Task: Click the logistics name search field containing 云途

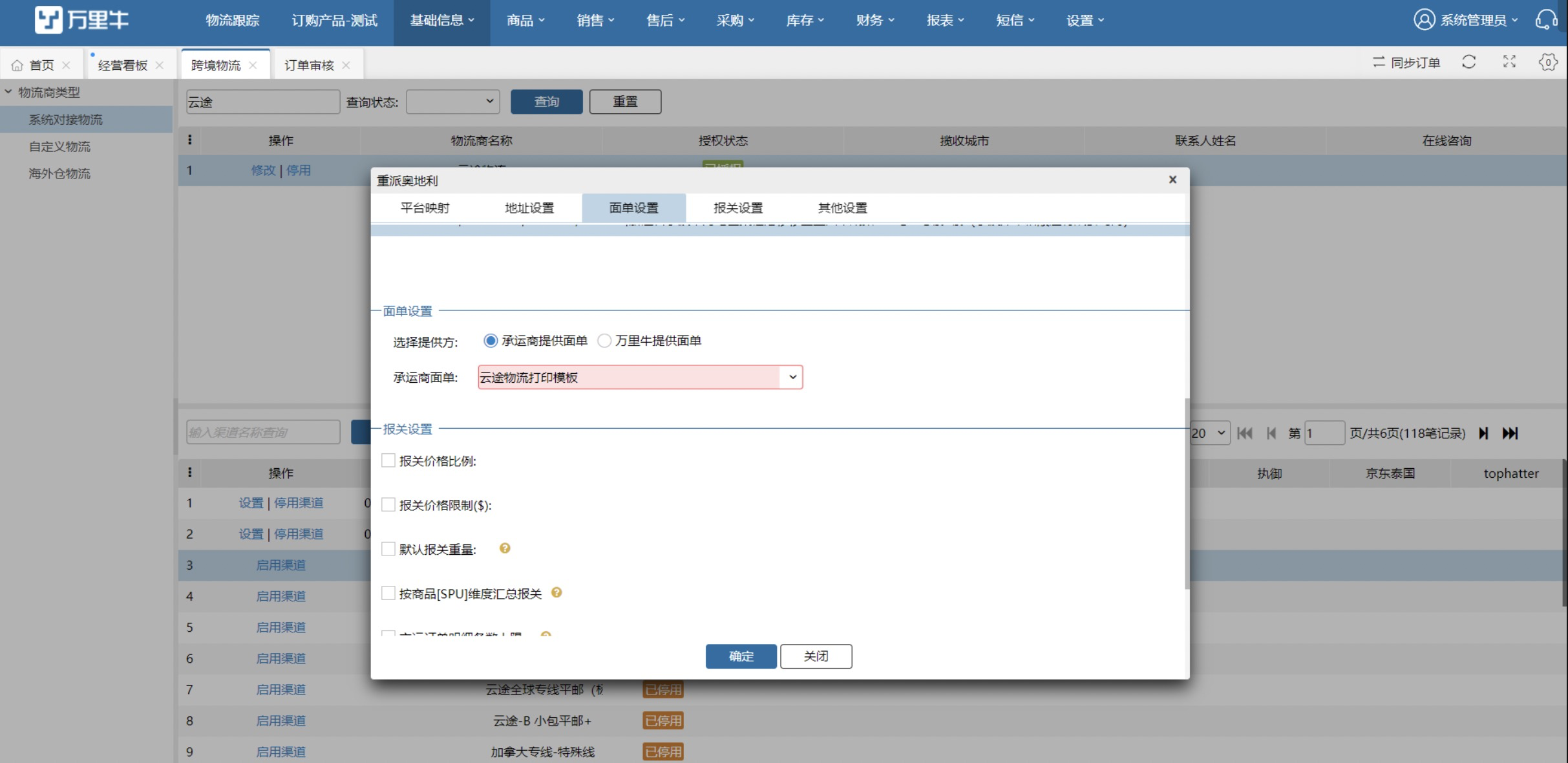Action: (262, 102)
